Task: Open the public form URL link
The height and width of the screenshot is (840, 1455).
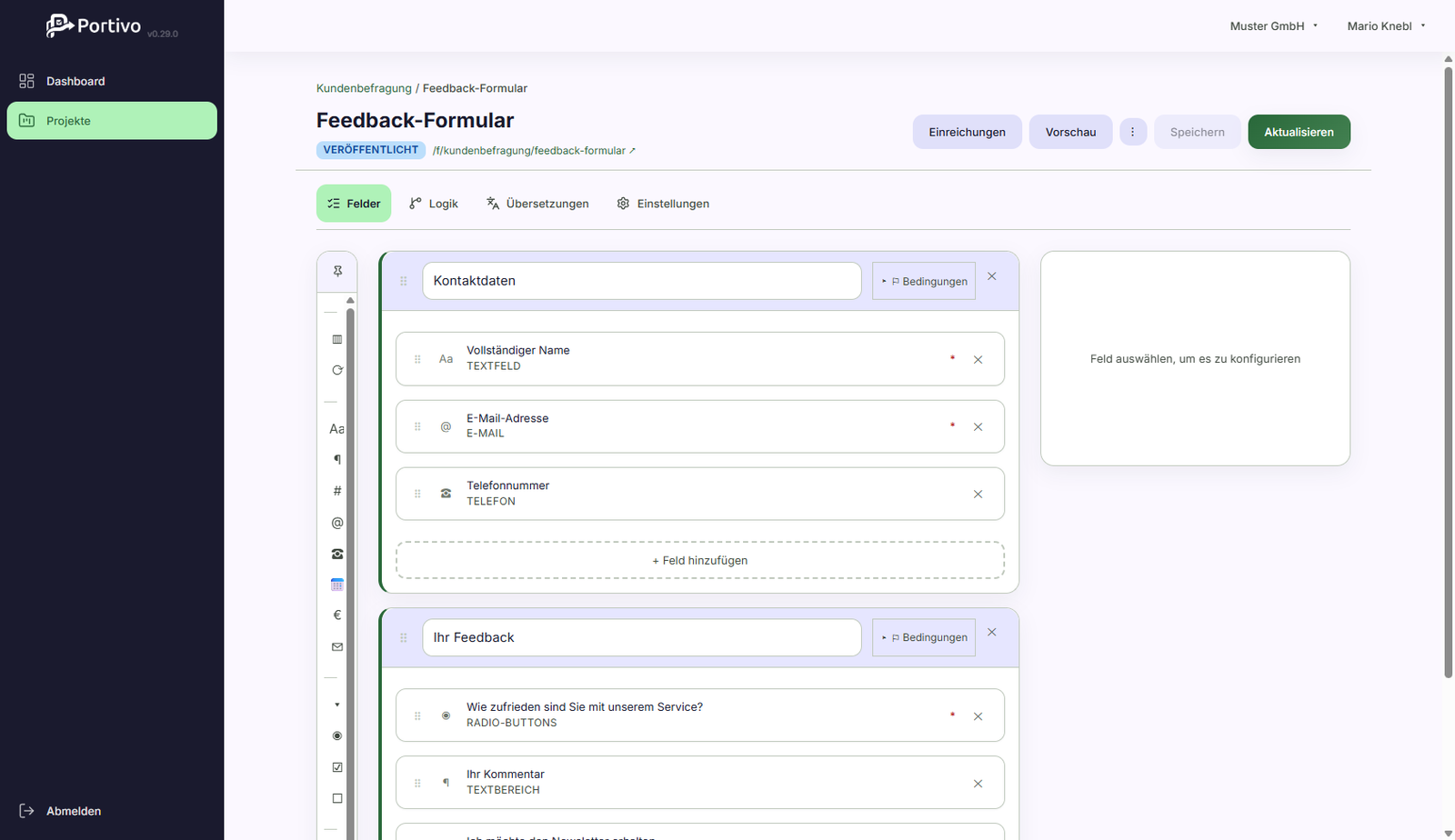Action: [x=534, y=151]
